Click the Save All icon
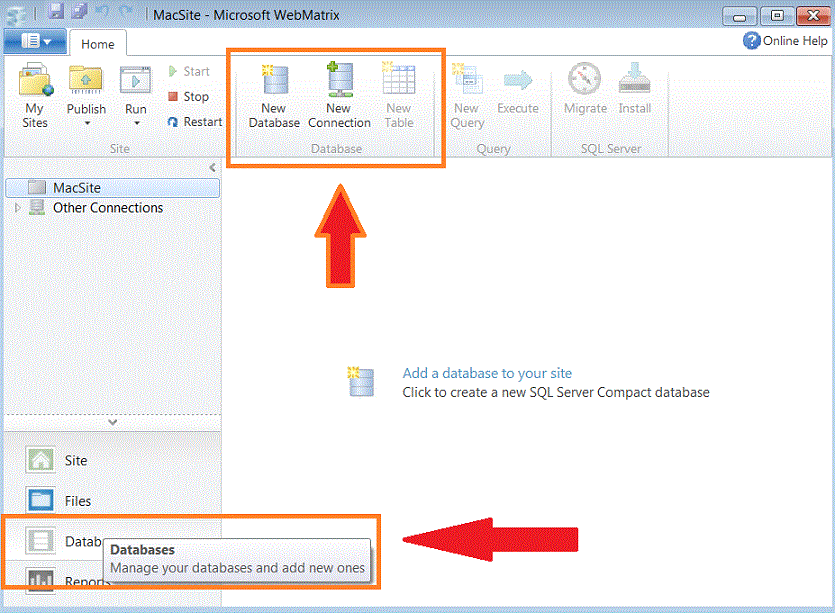Viewport: 835px width, 613px height. click(x=79, y=11)
